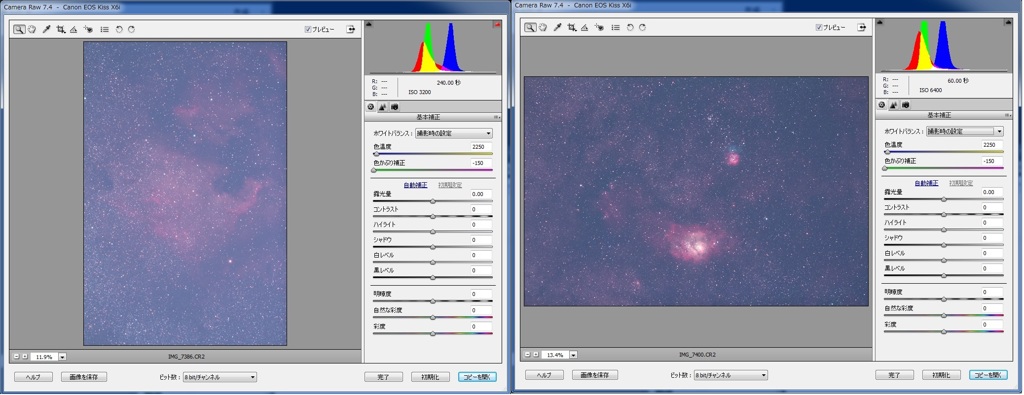The height and width of the screenshot is (395, 1024).
Task: Toggle full screen mode in IMG_7386.CR2 window
Action: tap(352, 29)
